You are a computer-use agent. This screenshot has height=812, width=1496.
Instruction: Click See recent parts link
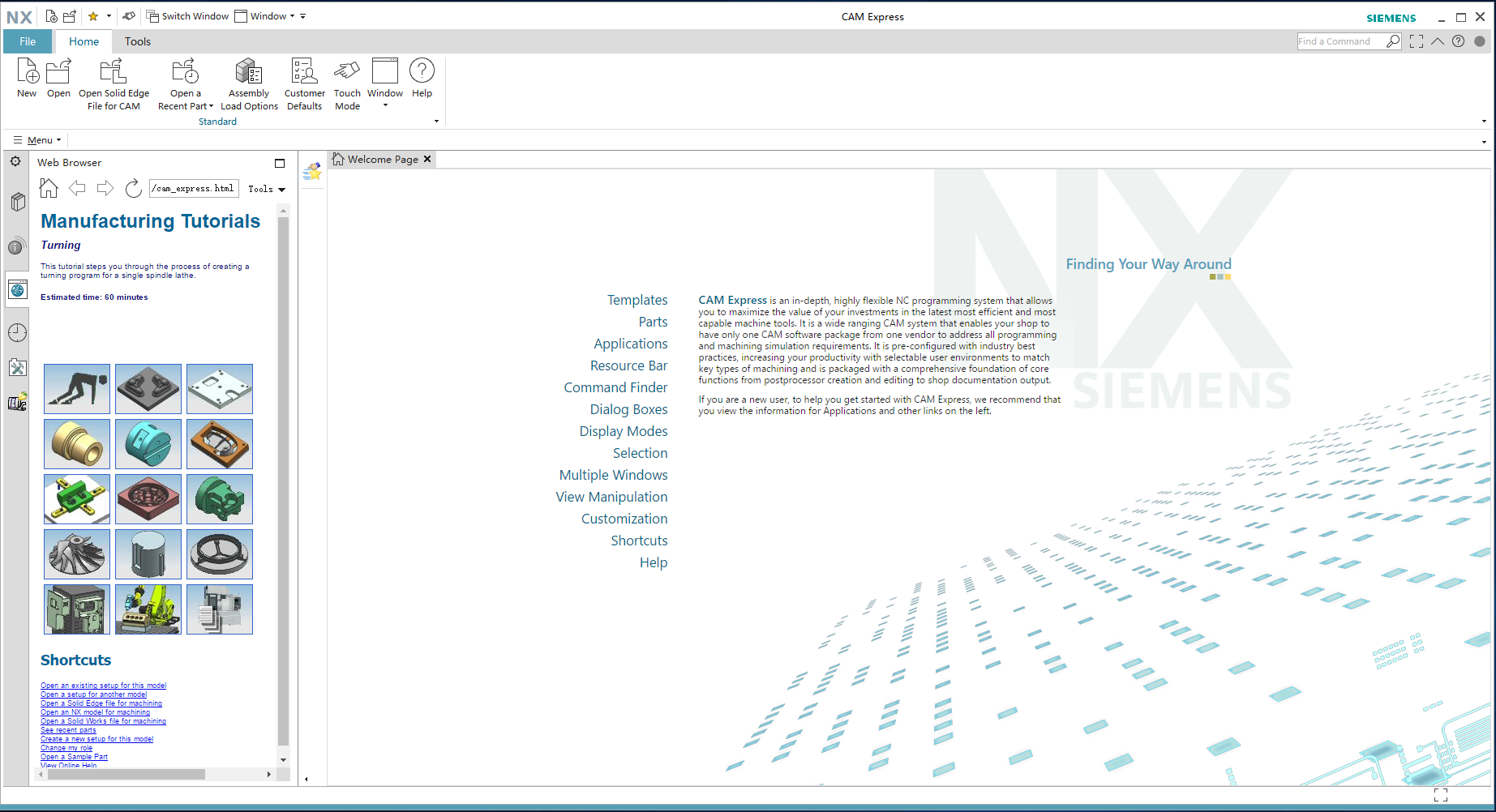point(68,730)
